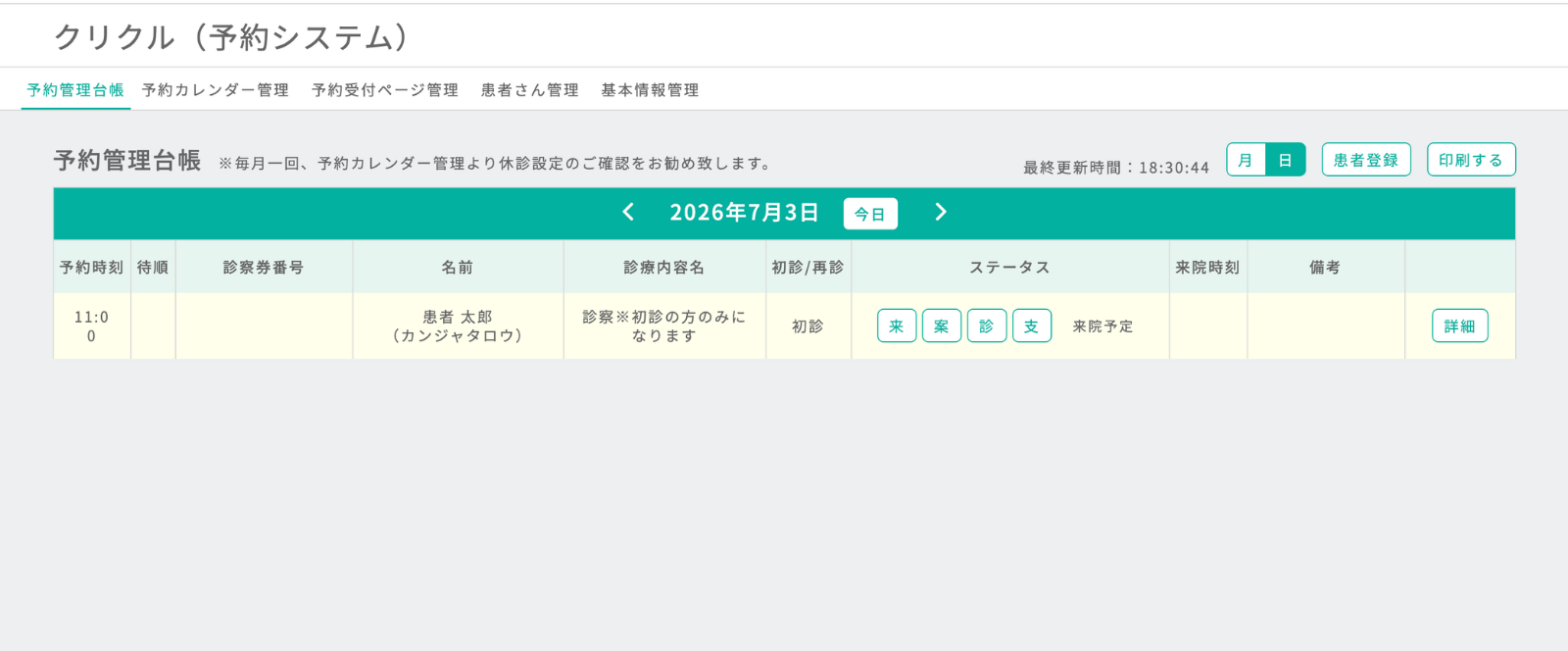
Task: Open the 予約受付ページ管理 tab
Action: coord(385,90)
